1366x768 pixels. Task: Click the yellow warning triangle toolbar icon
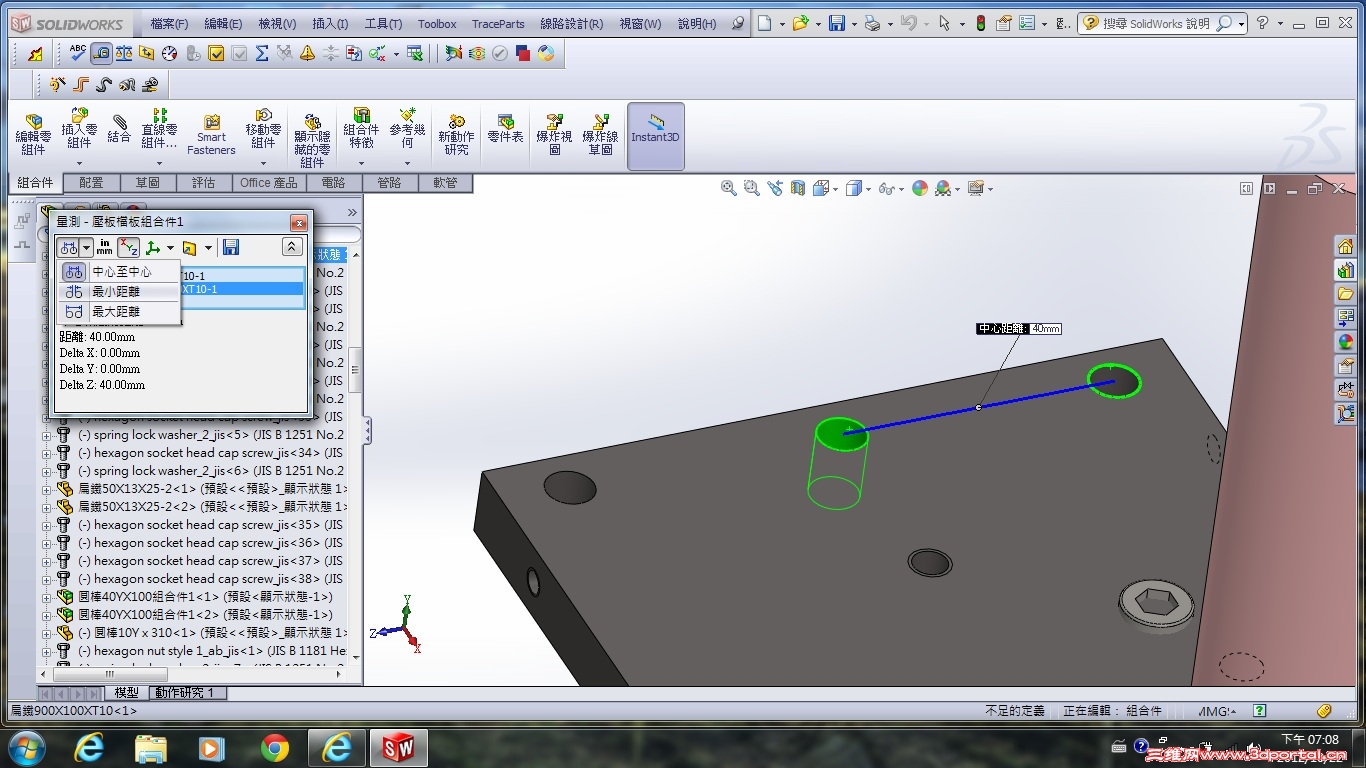(308, 53)
